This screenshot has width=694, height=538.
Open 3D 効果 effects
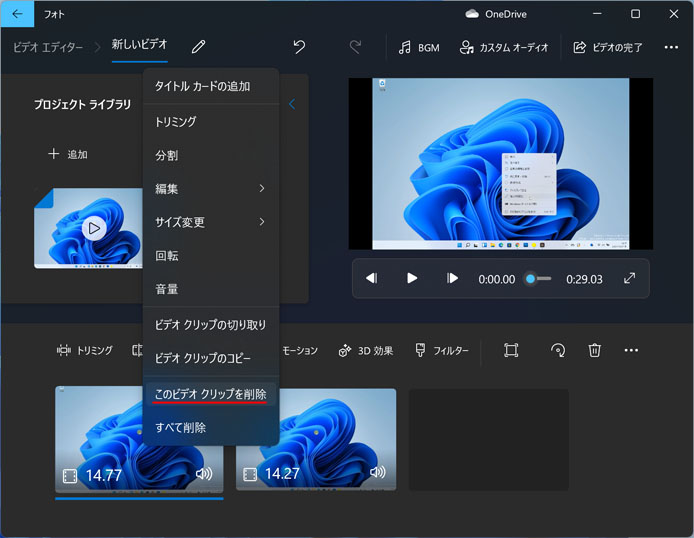coord(366,351)
